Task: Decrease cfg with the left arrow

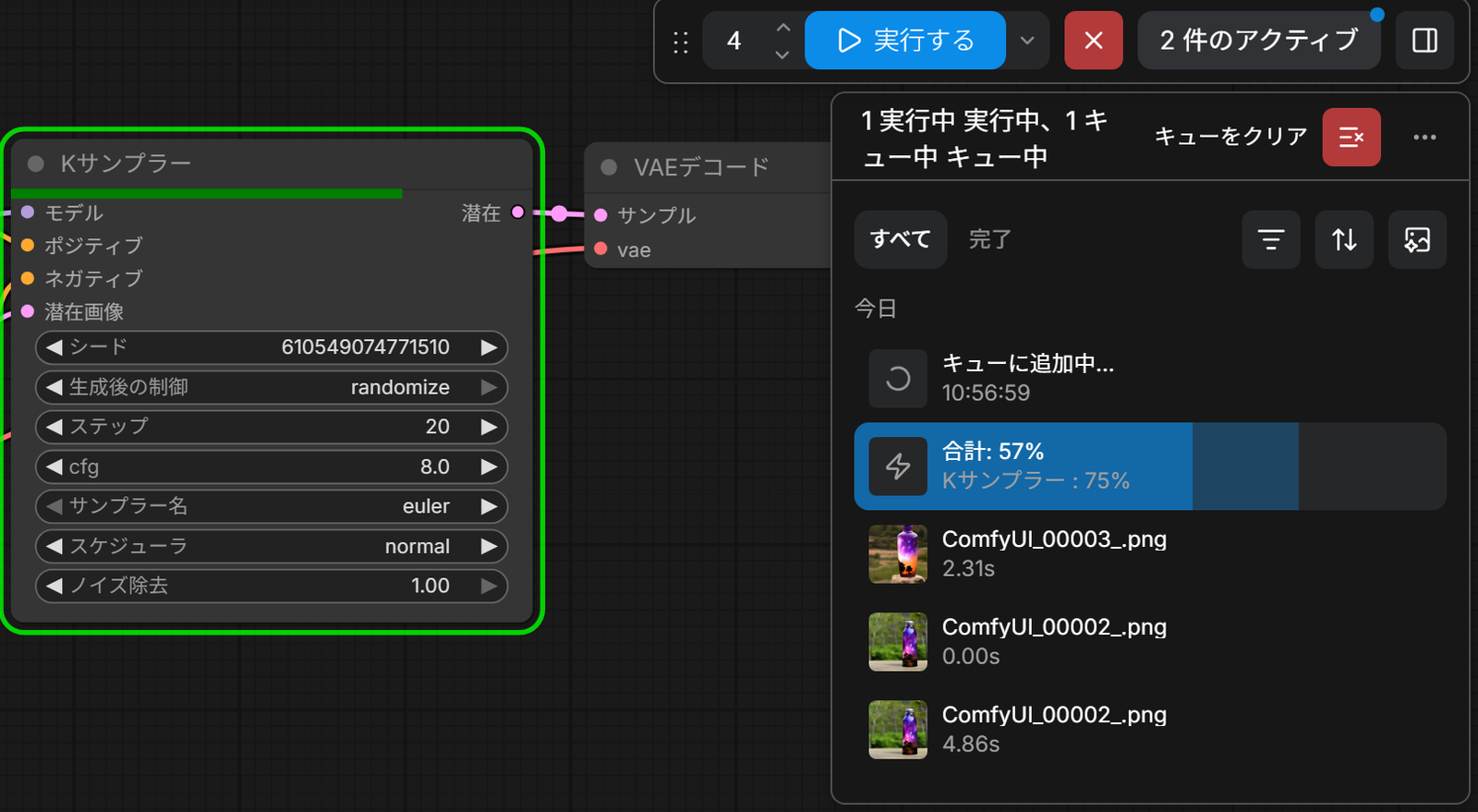Action: click(55, 467)
